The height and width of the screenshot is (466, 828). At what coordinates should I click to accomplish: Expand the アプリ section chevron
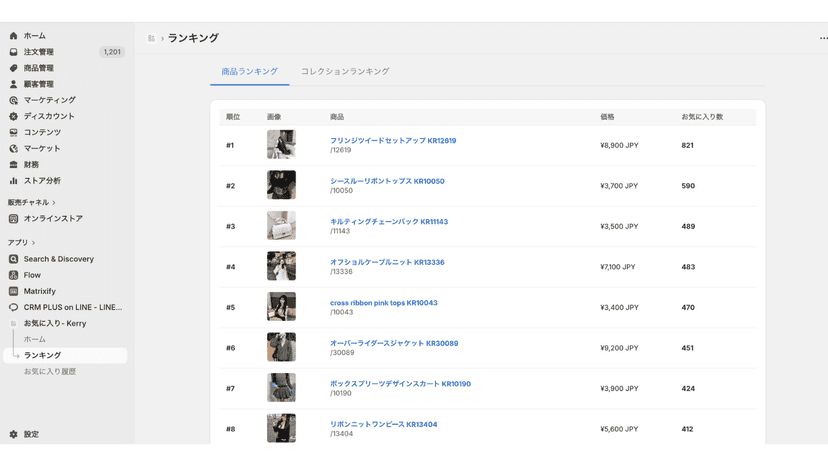tap(33, 243)
